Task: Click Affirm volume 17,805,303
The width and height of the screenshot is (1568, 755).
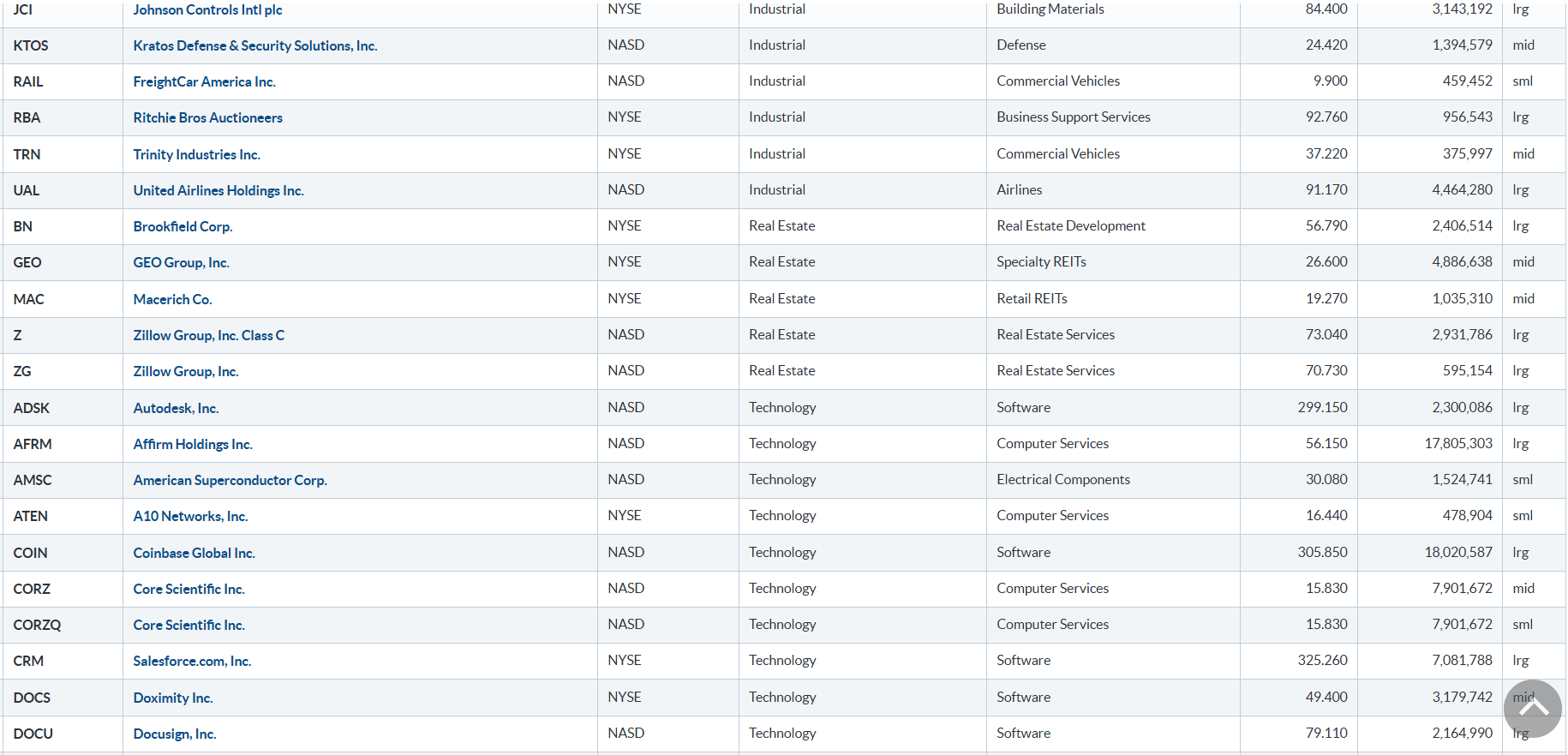Action: point(1458,443)
